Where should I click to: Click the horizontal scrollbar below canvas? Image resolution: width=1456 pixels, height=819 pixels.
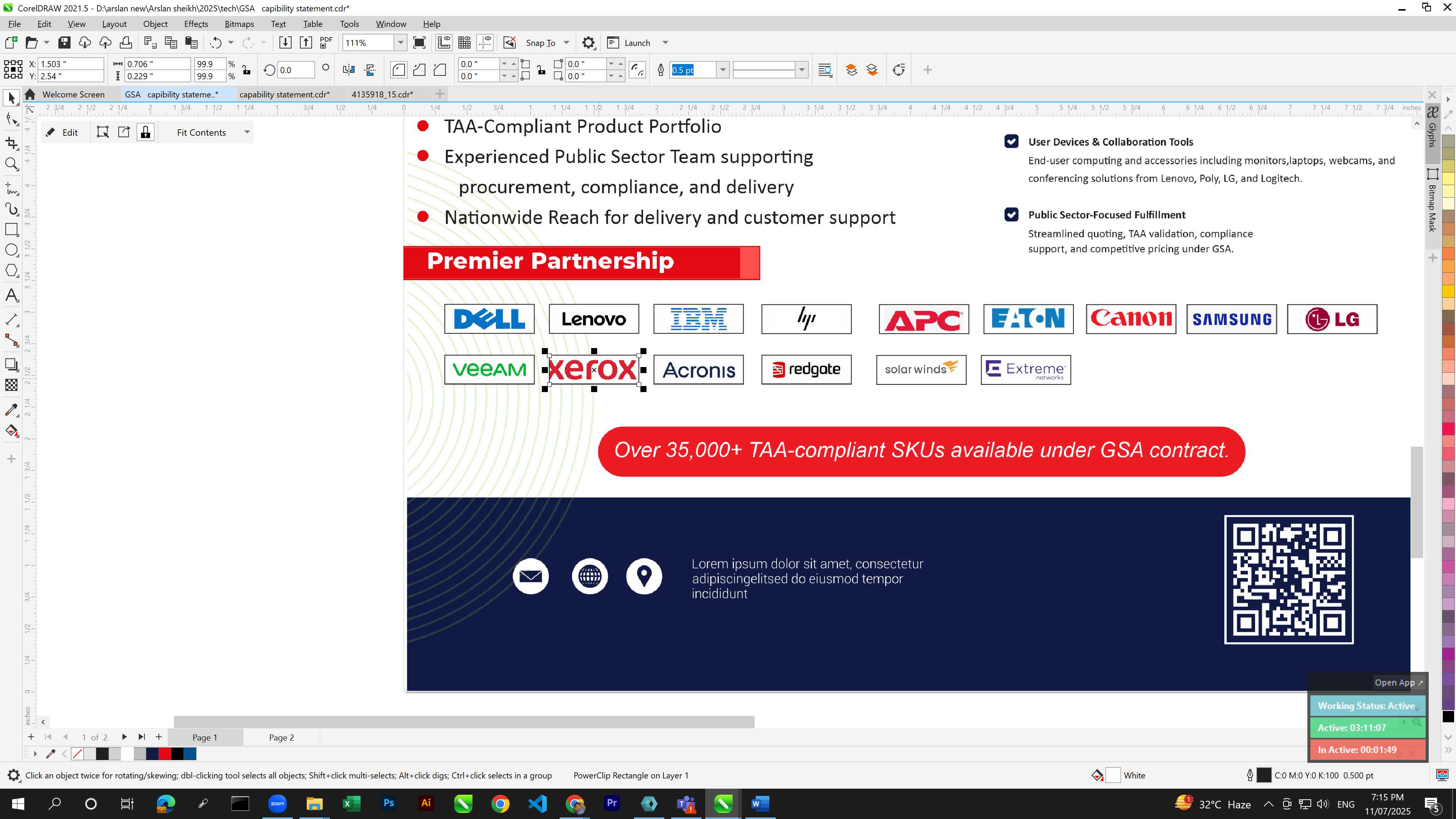463,722
